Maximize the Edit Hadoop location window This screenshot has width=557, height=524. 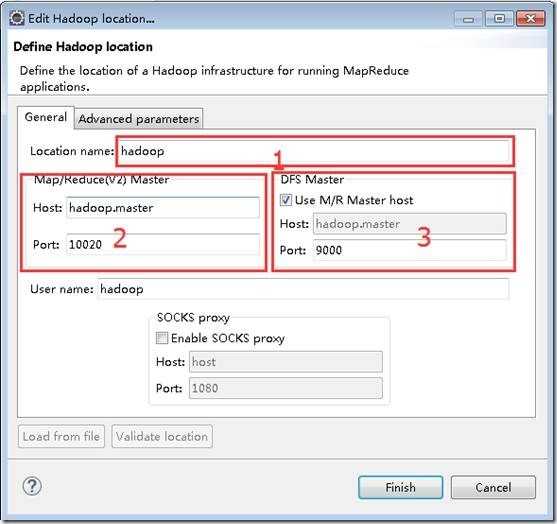pyautogui.click(x=499, y=19)
